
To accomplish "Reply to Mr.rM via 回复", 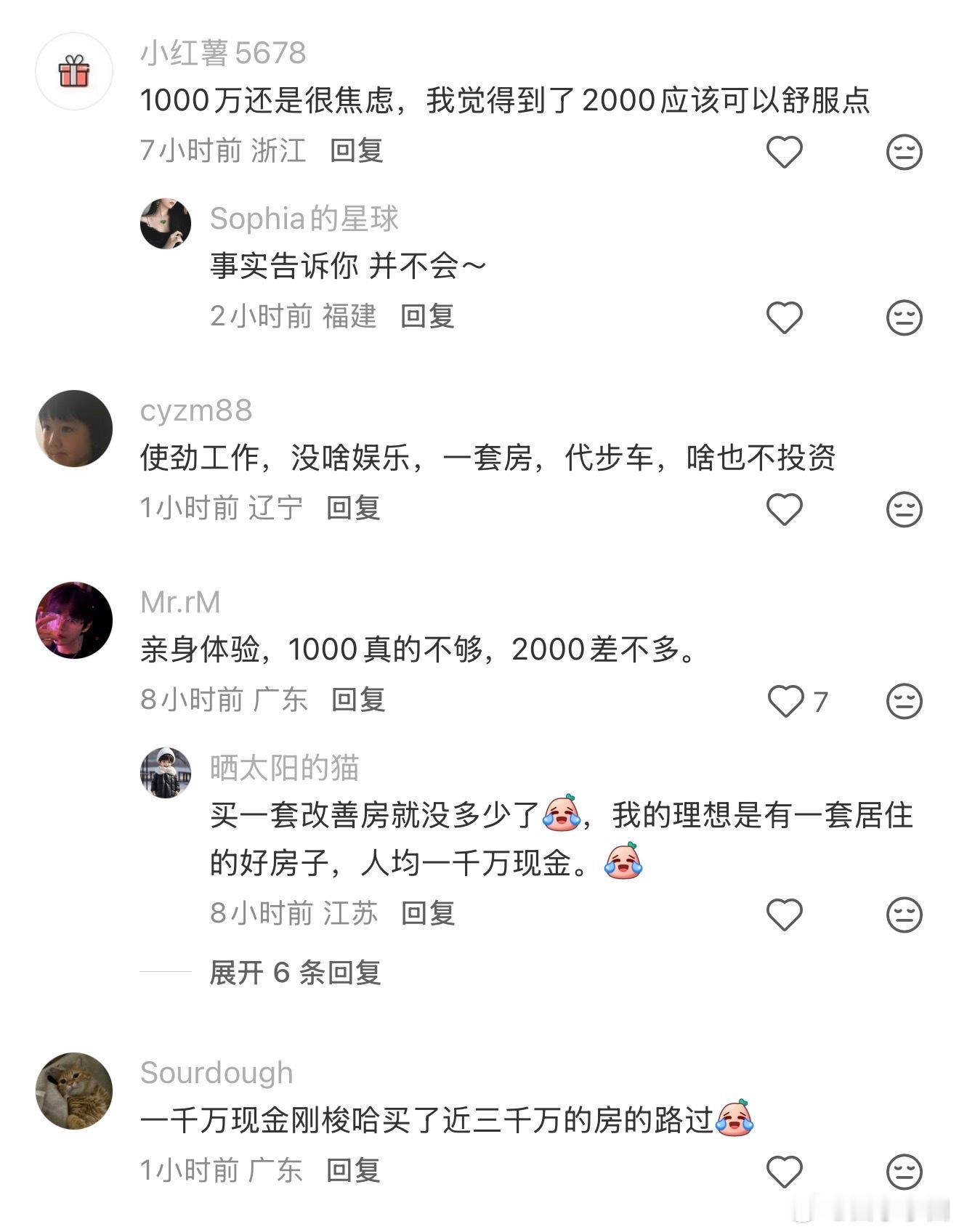I will click(358, 700).
